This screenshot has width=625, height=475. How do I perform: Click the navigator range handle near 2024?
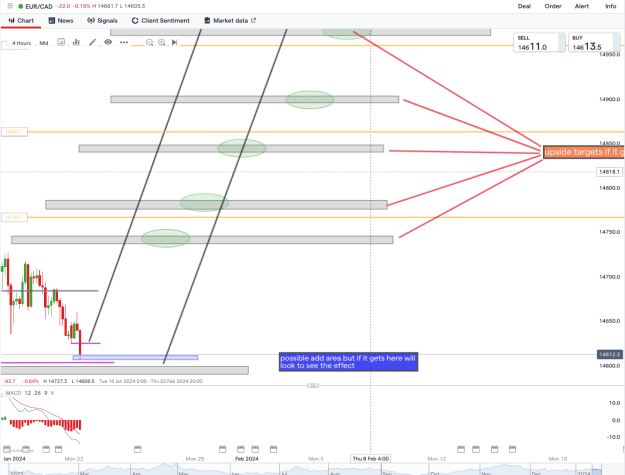click(597, 471)
